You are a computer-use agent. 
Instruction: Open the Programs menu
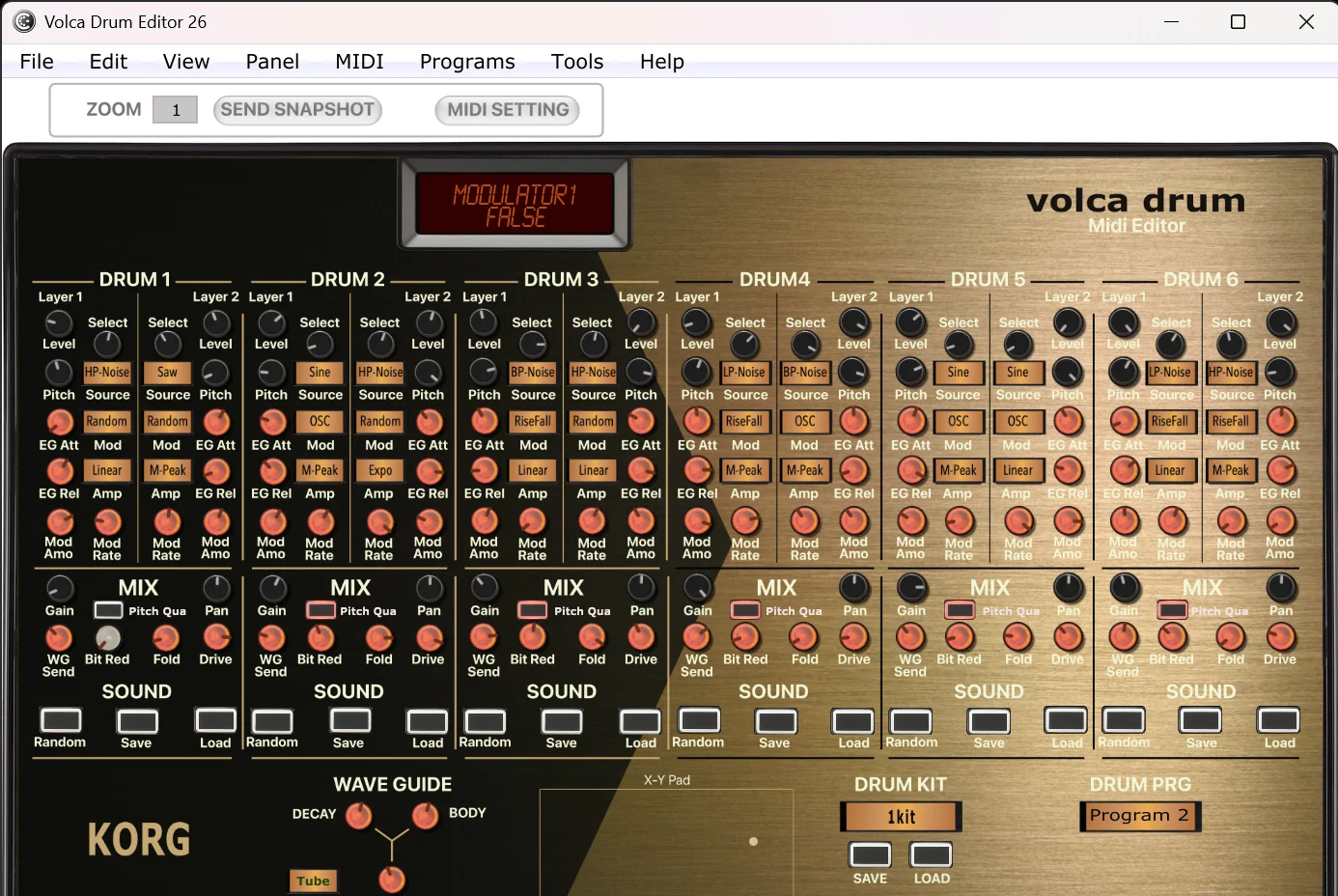pyautogui.click(x=467, y=62)
